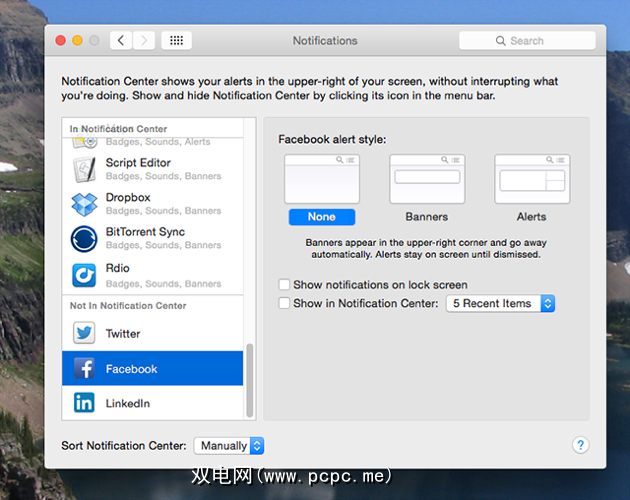
Task: Enable Show notifications on lock screen
Action: tap(285, 285)
